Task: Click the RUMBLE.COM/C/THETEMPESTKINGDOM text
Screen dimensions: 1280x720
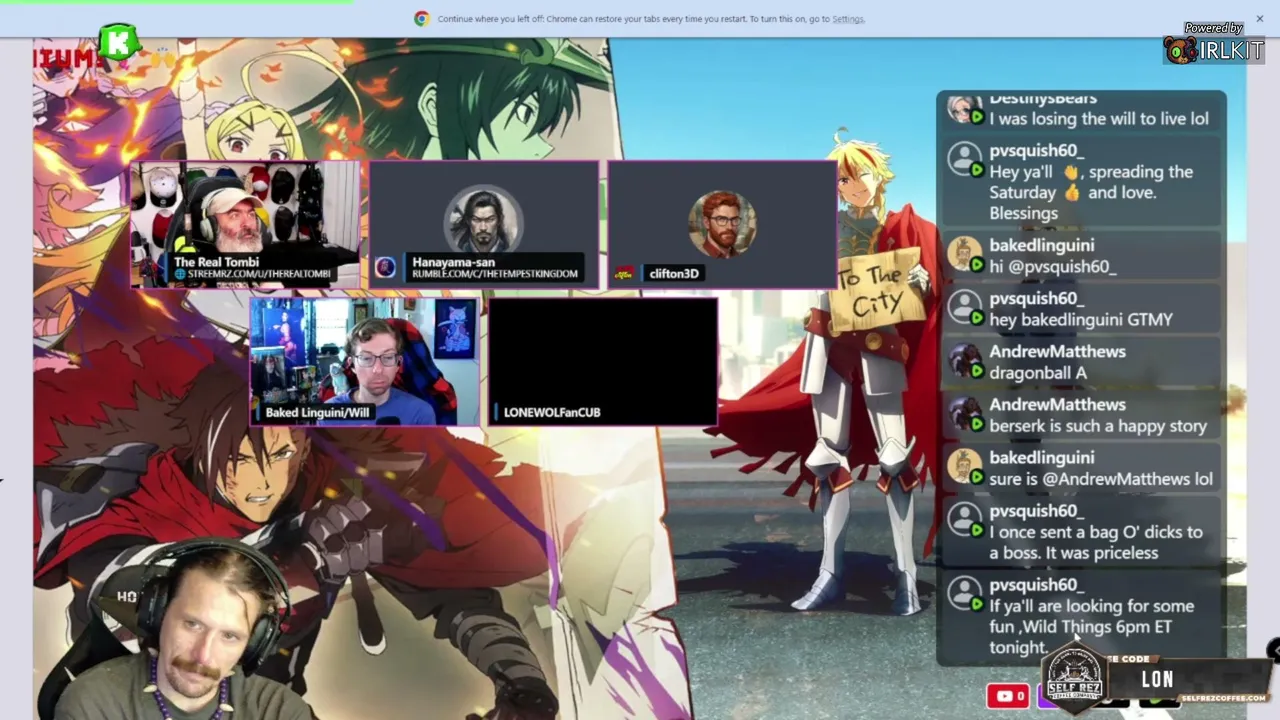Action: click(x=495, y=274)
